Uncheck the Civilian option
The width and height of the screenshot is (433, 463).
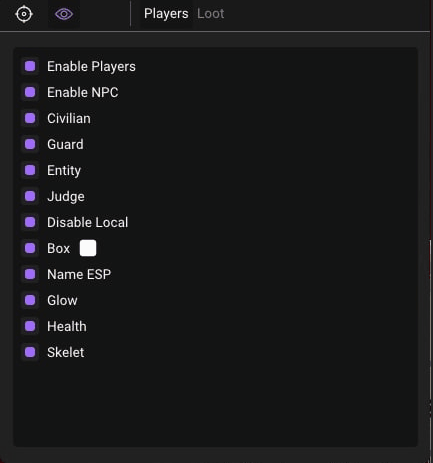tap(30, 118)
